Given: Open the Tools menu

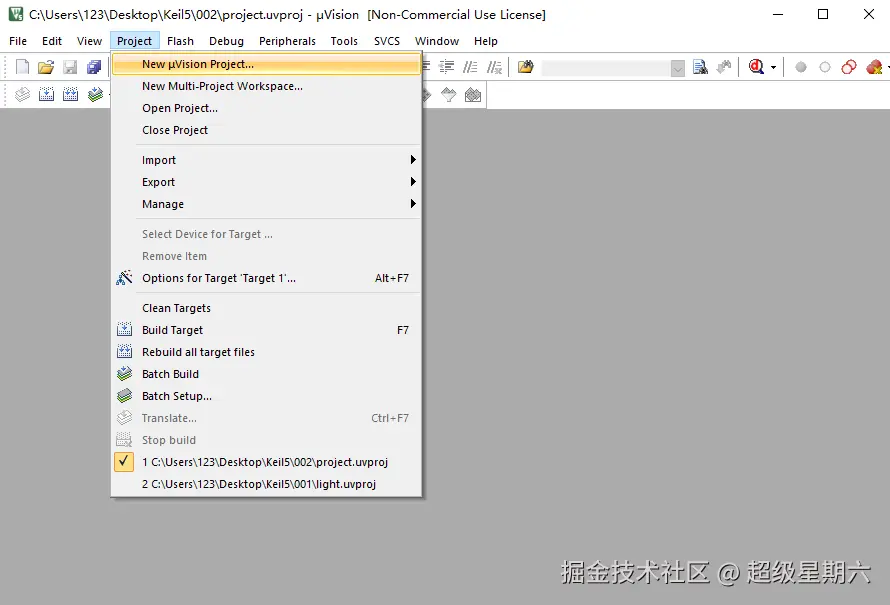Looking at the screenshot, I should point(344,41).
